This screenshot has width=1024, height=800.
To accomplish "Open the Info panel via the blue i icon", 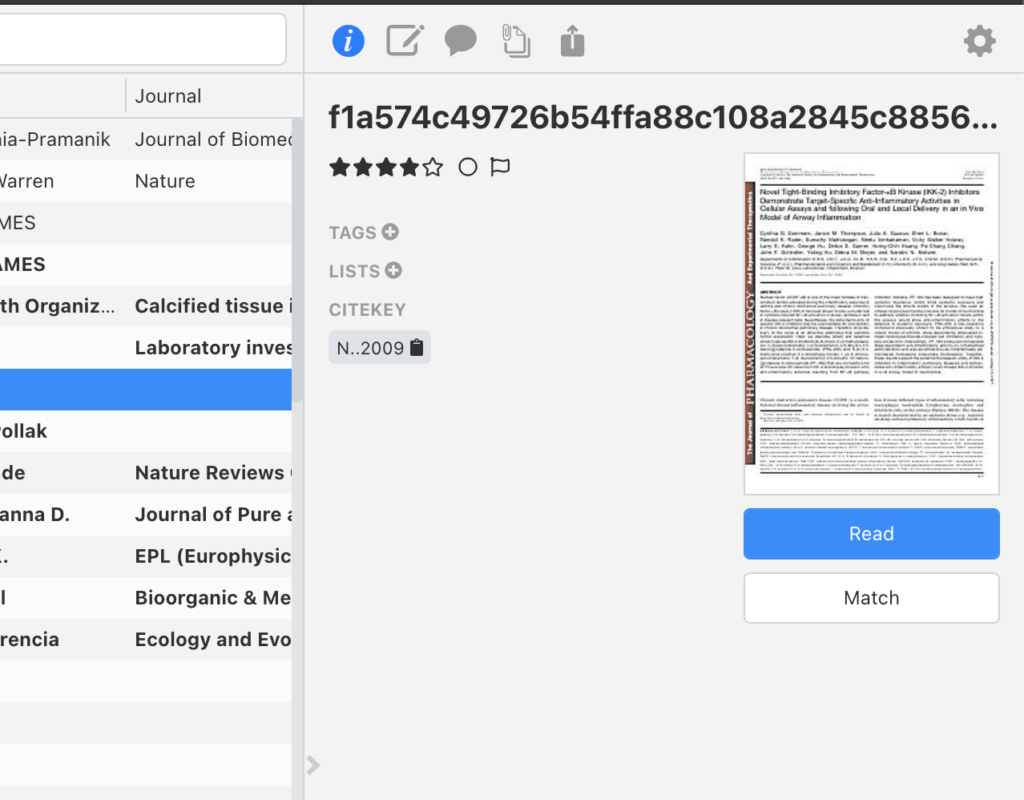I will (x=348, y=40).
